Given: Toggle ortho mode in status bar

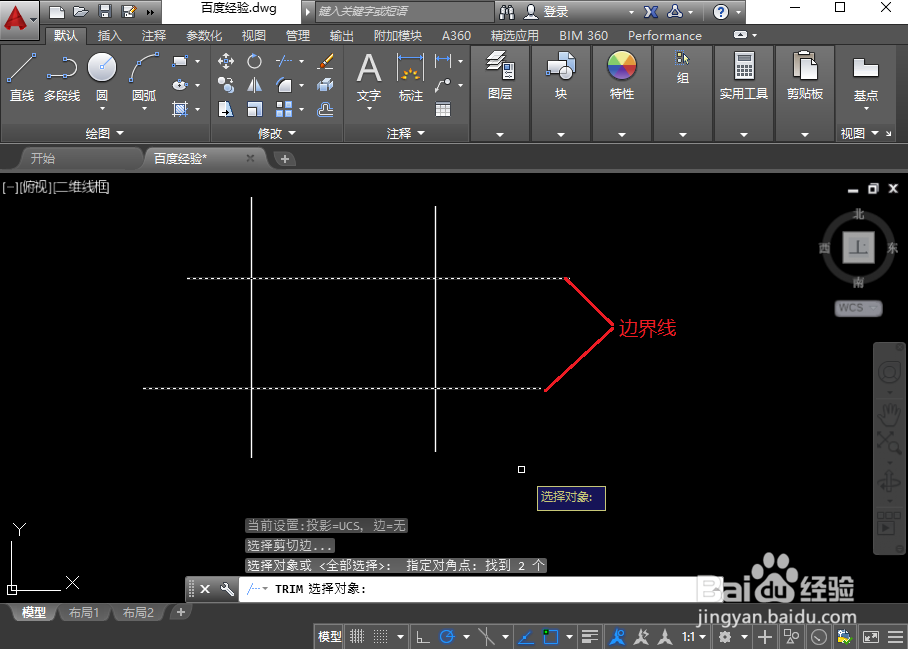Looking at the screenshot, I should [x=423, y=637].
